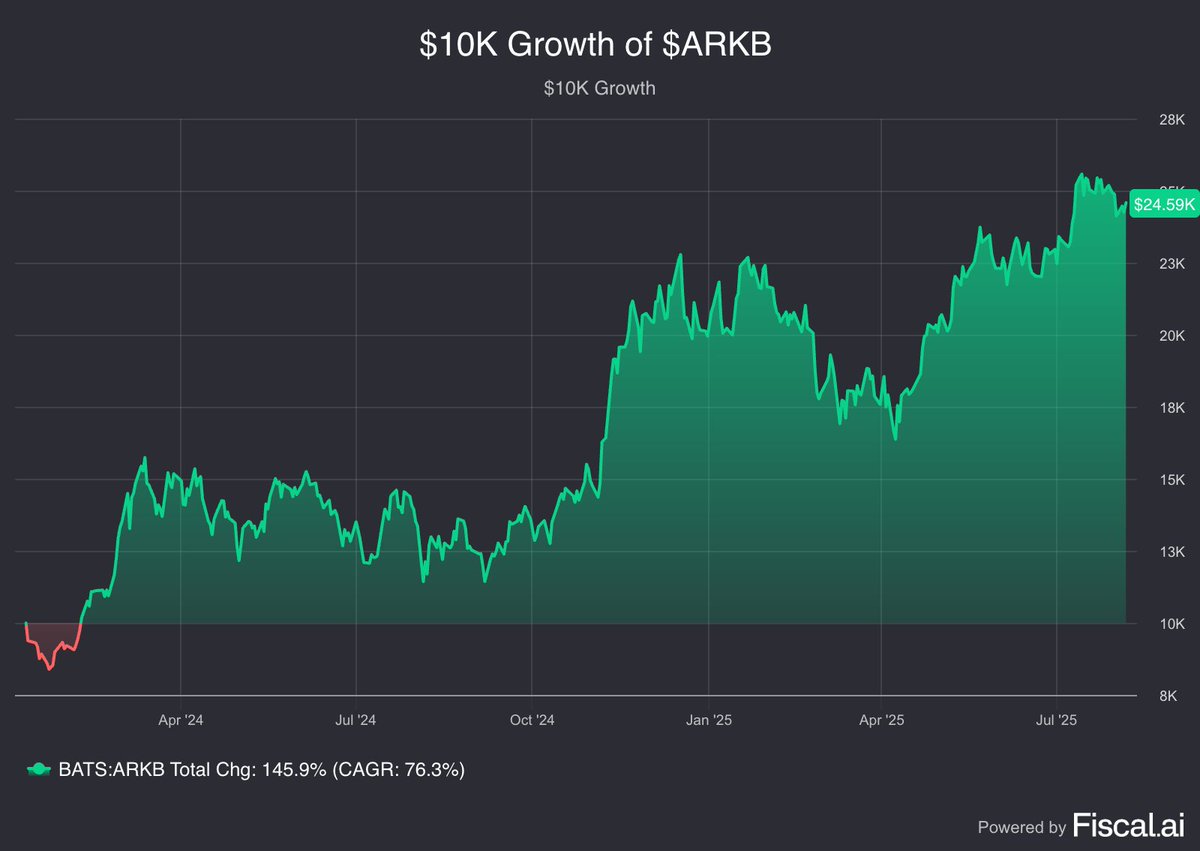This screenshot has height=851, width=1200.
Task: Click the Fiscal.ai logo
Action: [1129, 826]
